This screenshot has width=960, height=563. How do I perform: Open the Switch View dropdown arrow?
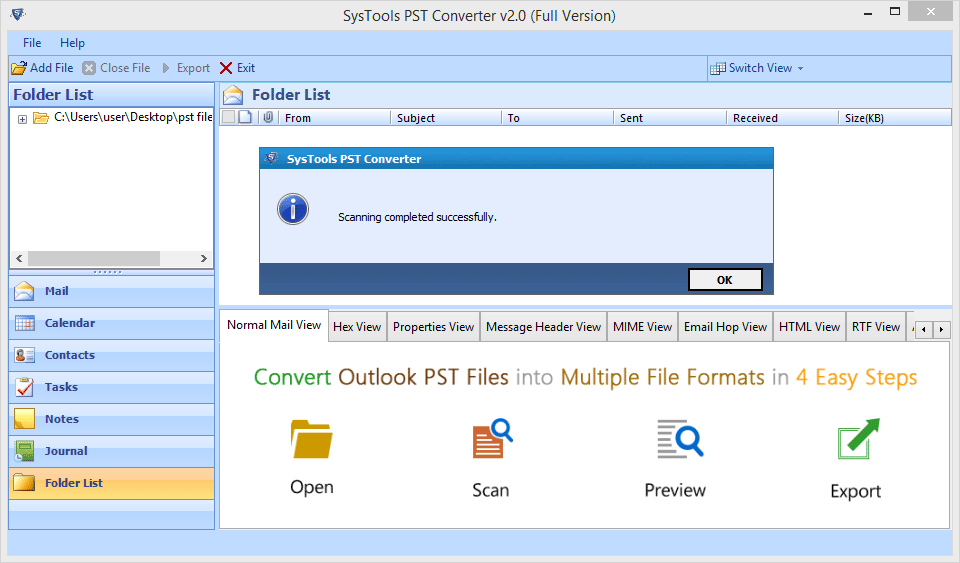tap(800, 69)
